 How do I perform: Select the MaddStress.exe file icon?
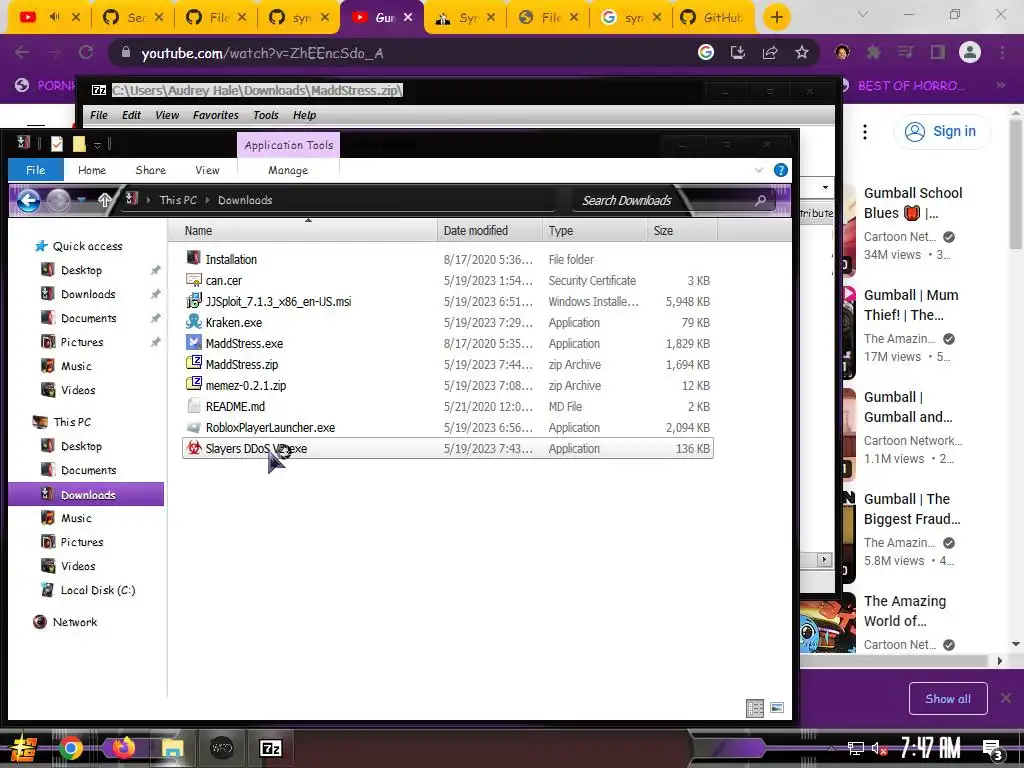tap(194, 343)
